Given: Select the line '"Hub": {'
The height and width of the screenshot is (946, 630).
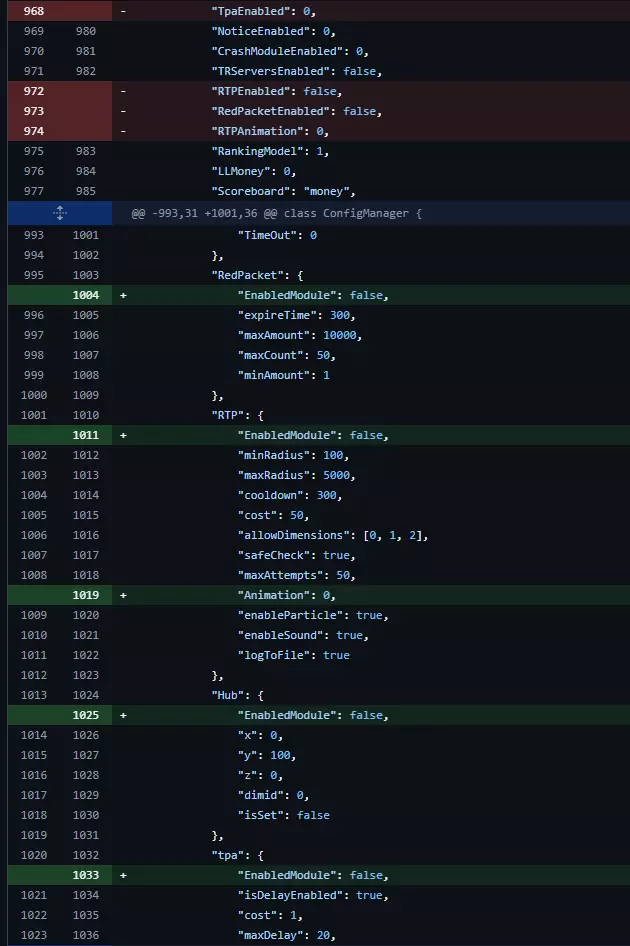Looking at the screenshot, I should [x=237, y=694].
